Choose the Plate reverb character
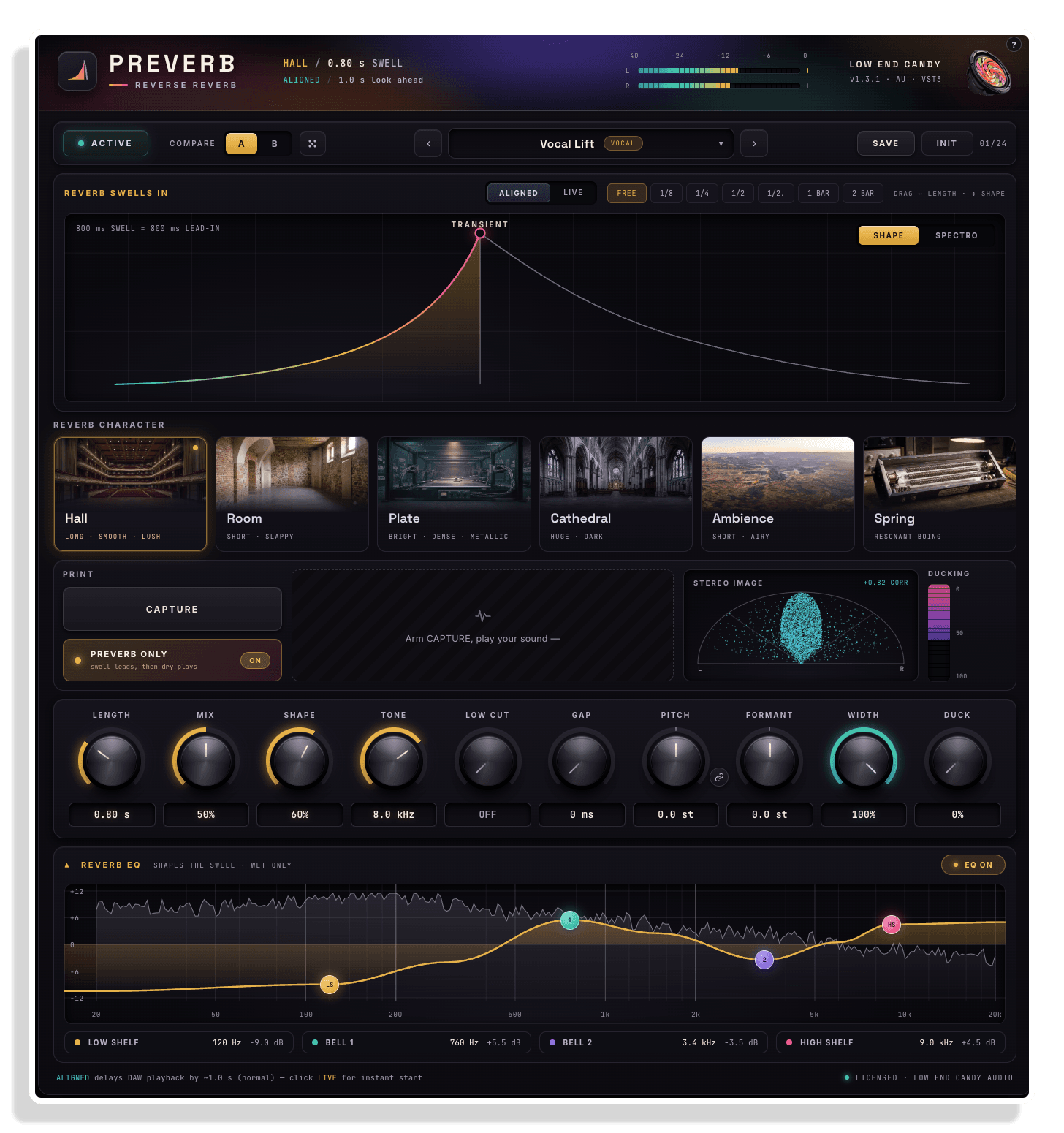Image resolution: width=1064 pixels, height=1133 pixels. click(454, 494)
